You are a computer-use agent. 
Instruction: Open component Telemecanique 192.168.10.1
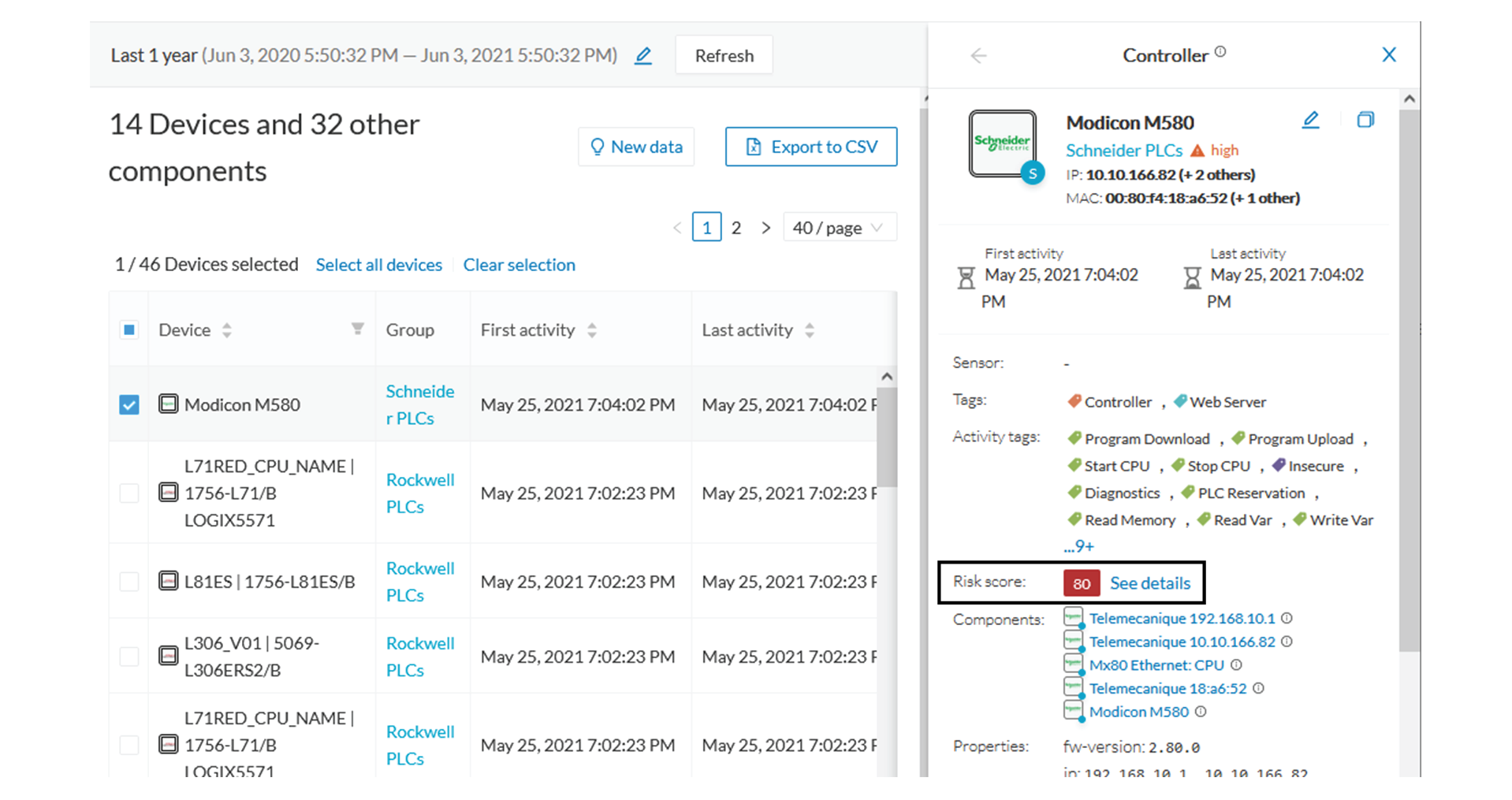[x=1182, y=619]
